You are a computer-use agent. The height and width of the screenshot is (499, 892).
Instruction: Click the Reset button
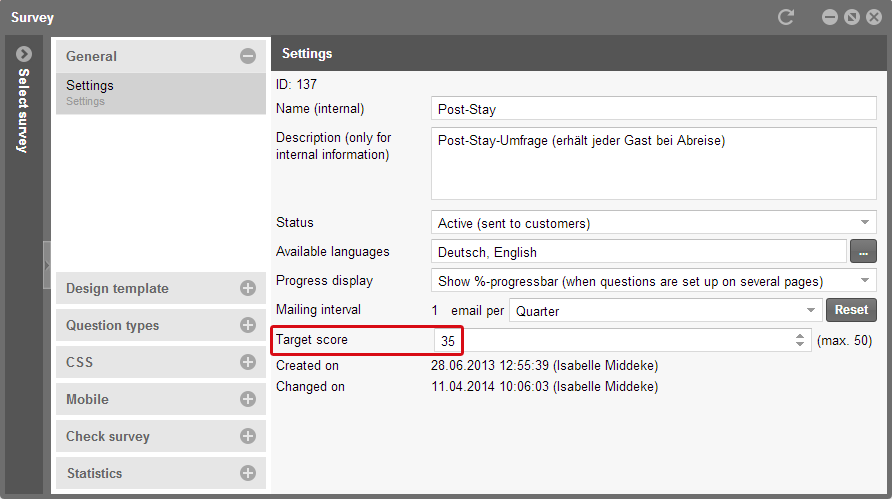(851, 310)
